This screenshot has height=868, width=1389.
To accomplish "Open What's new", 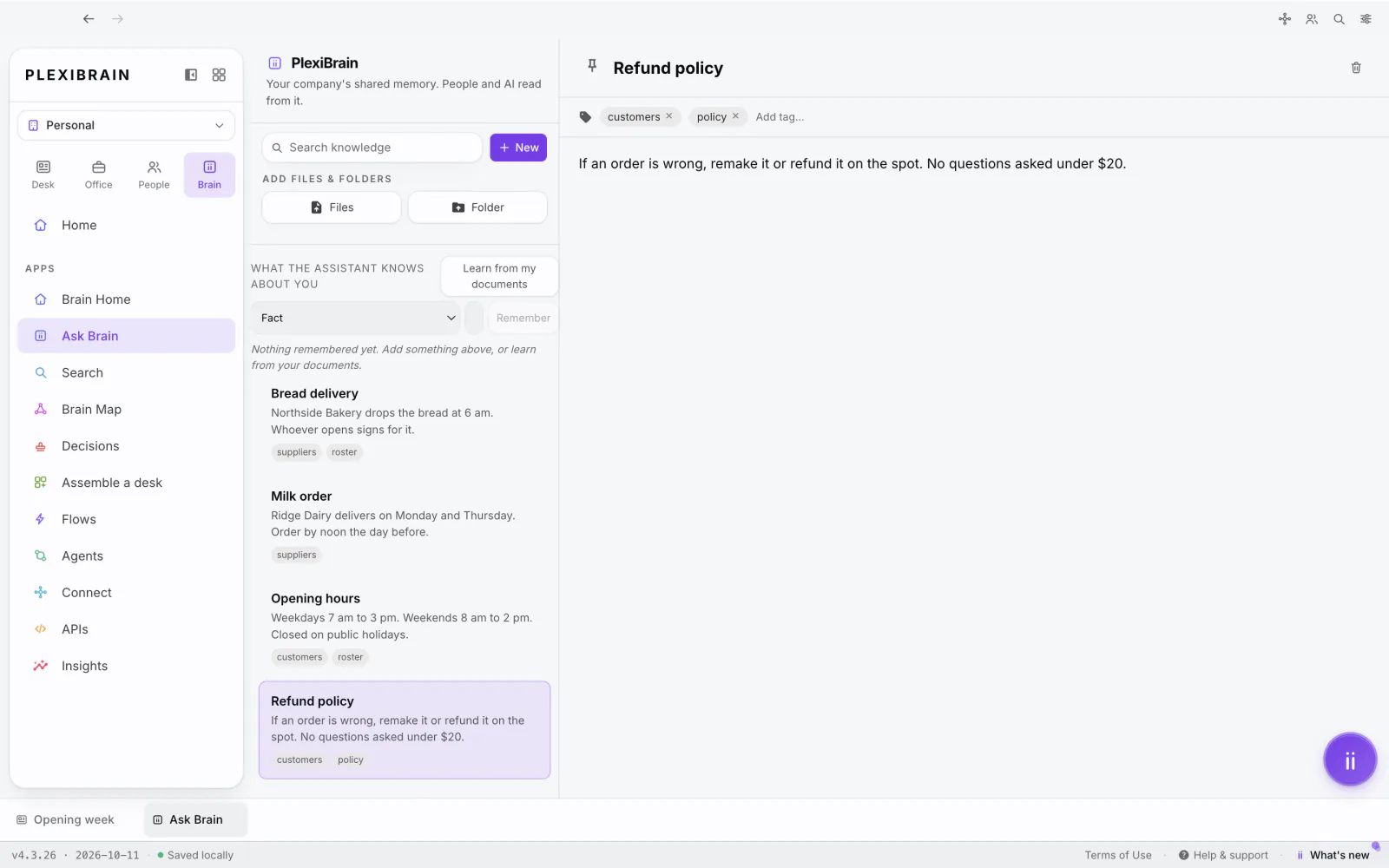I will pyautogui.click(x=1333, y=855).
